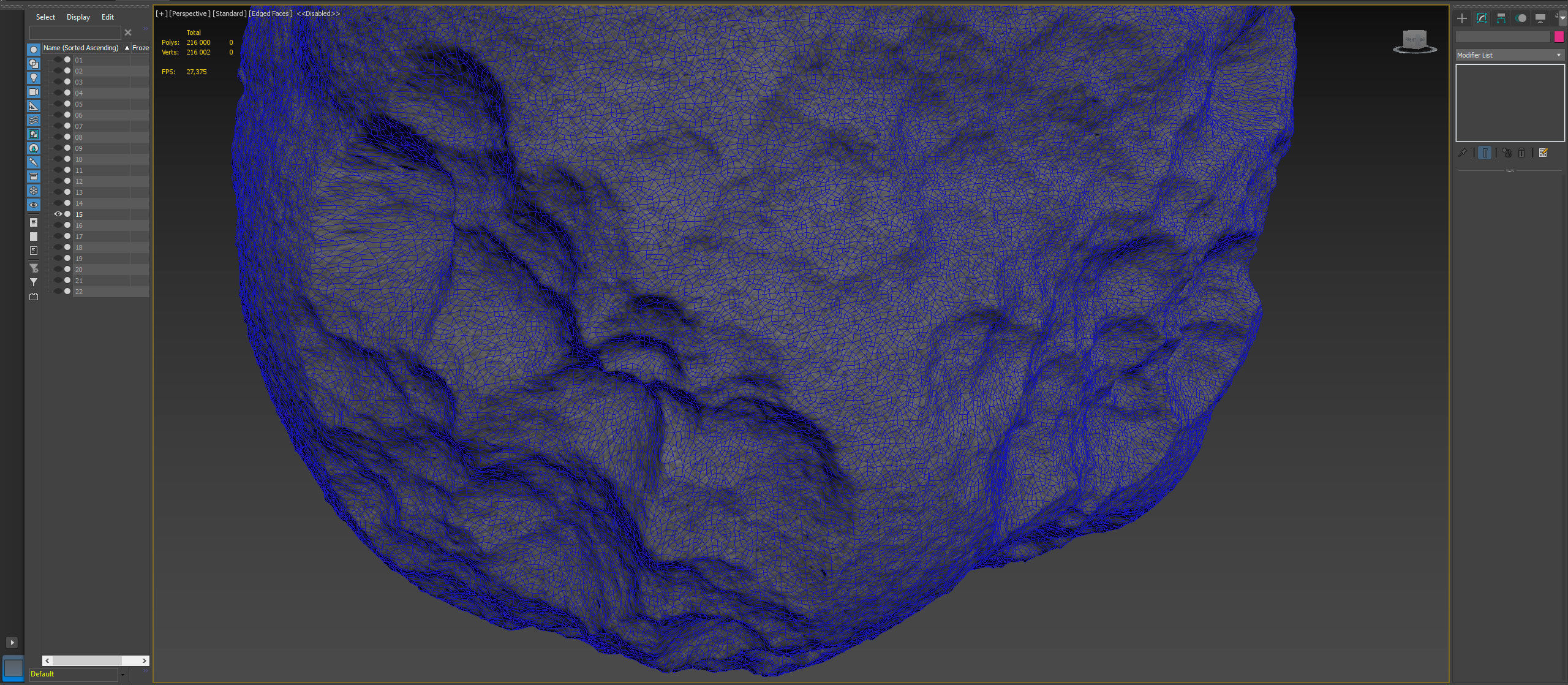
Task: Click Remove Modifier trash icon
Action: point(1521,153)
